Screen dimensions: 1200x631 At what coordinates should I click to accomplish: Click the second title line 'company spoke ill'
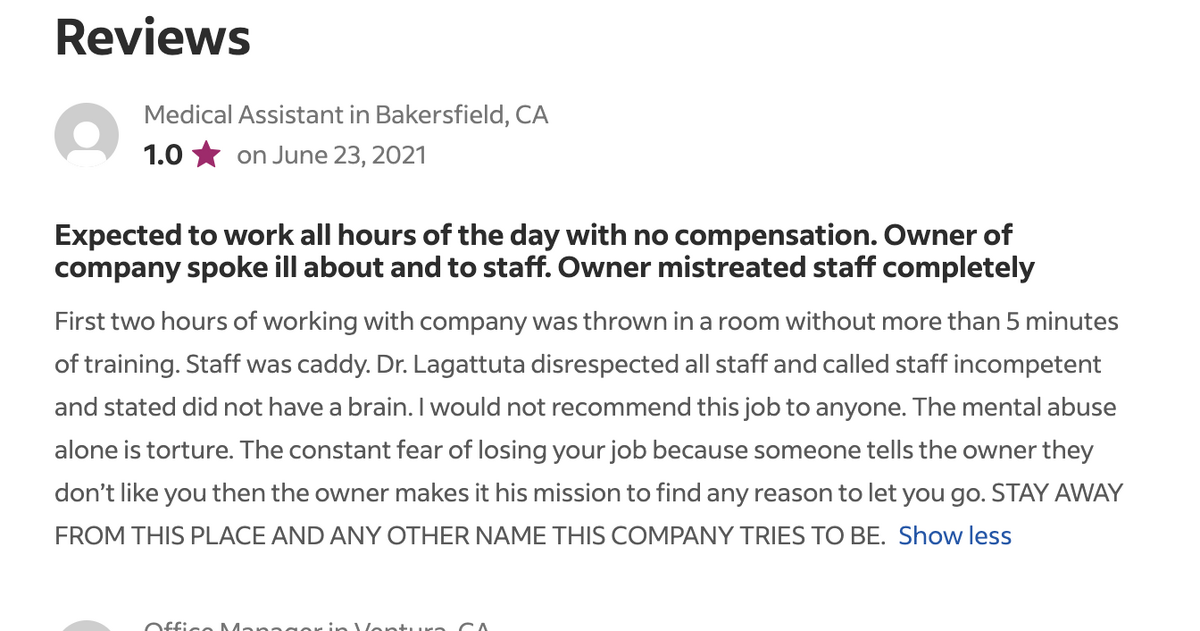544,268
